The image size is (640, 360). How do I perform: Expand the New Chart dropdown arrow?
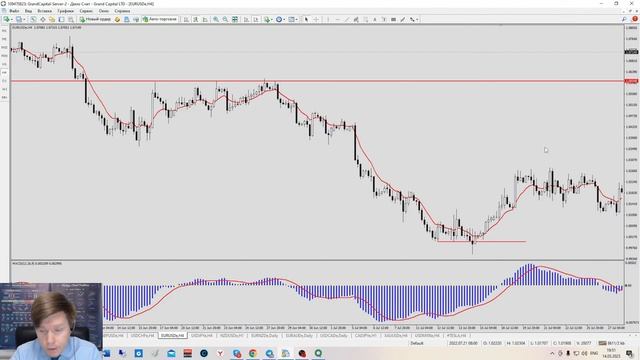pyautogui.click(x=12, y=19)
